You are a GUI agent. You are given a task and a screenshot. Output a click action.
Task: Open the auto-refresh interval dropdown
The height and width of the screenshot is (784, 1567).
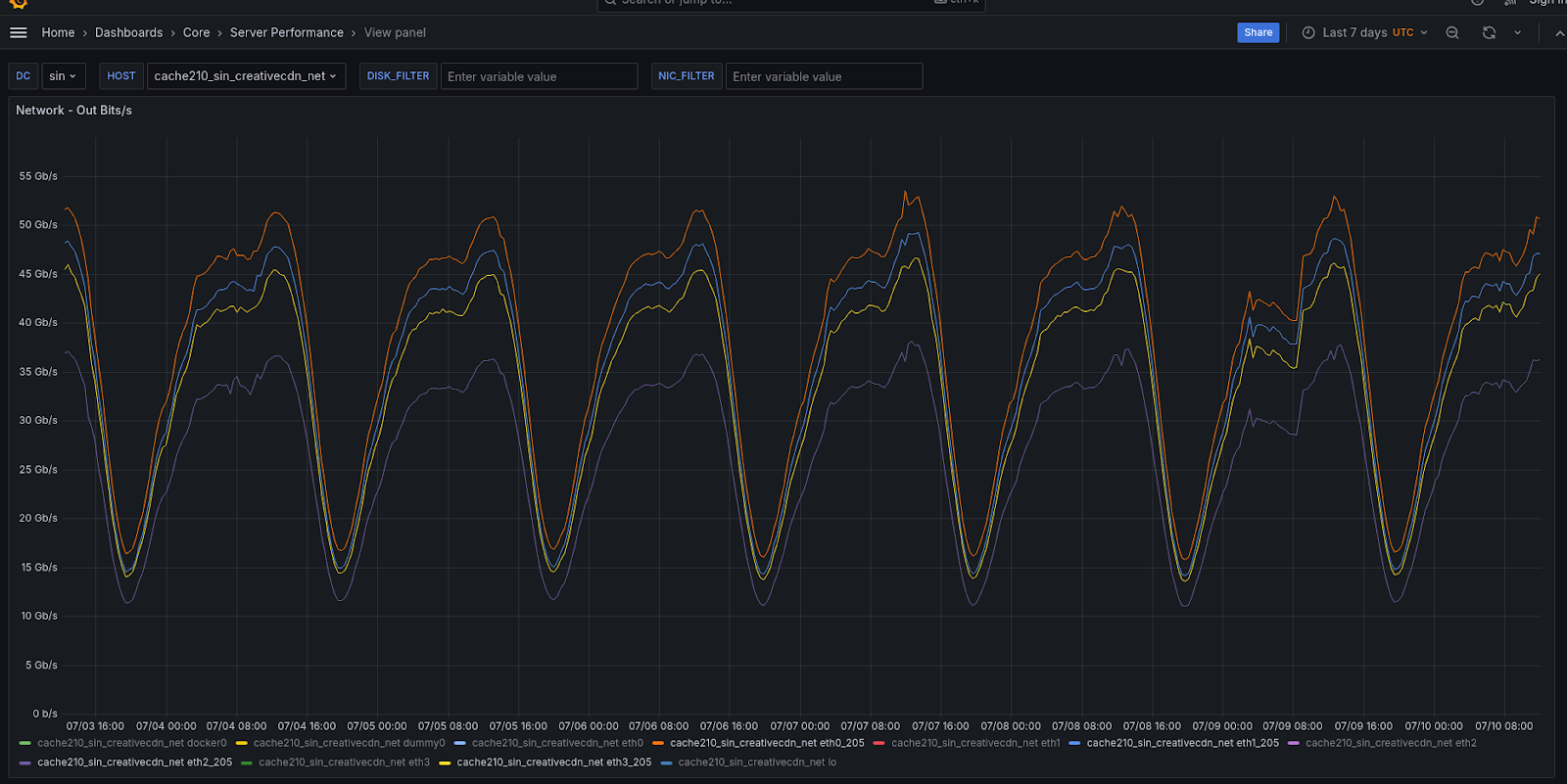1518,32
